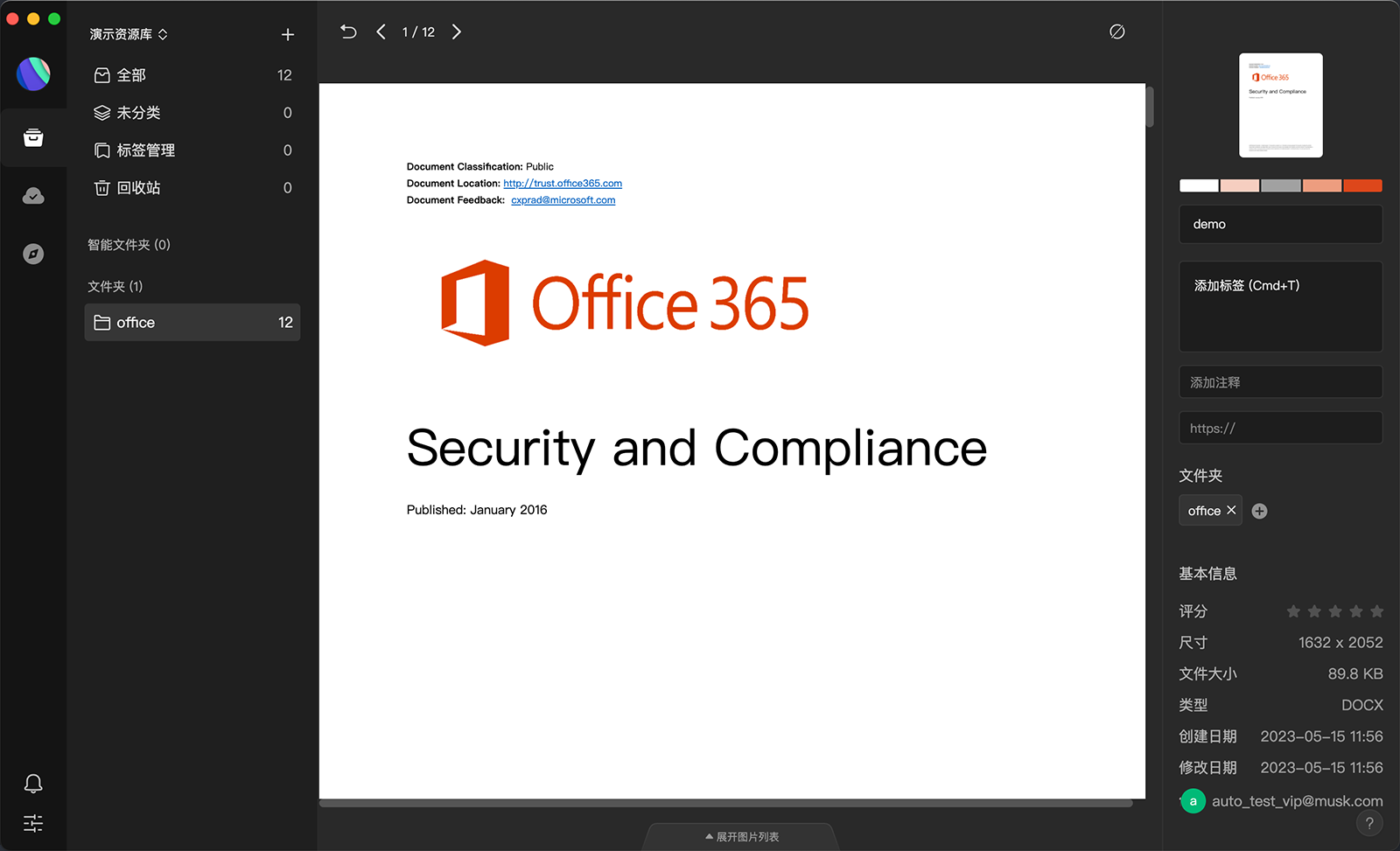Viewport: 1400px width, 851px height.
Task: Select the light pink color swatch
Action: click(1240, 185)
